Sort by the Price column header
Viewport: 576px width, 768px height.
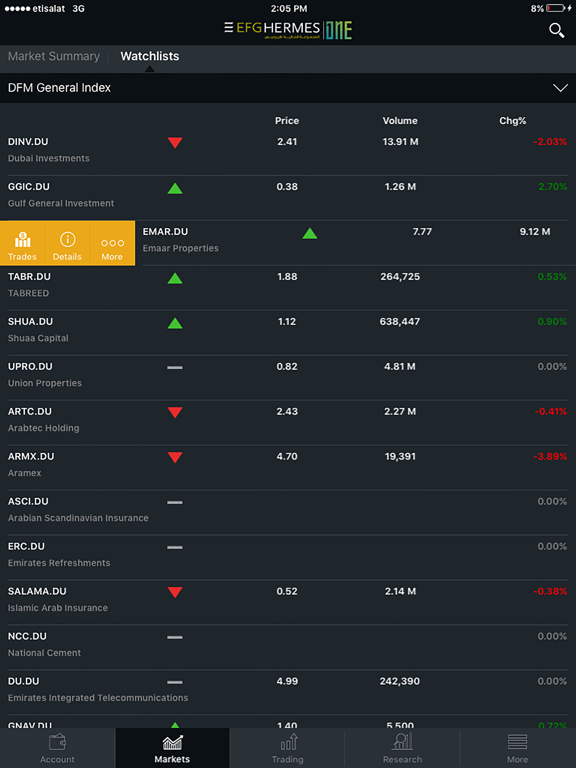point(287,120)
